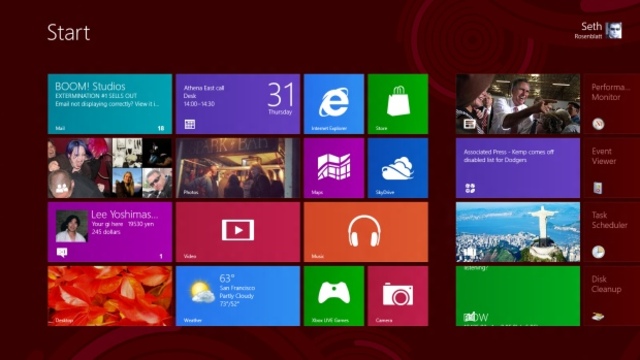Viewport: 640px width, 360px height.
Task: Open the Camera tile
Action: 398,296
